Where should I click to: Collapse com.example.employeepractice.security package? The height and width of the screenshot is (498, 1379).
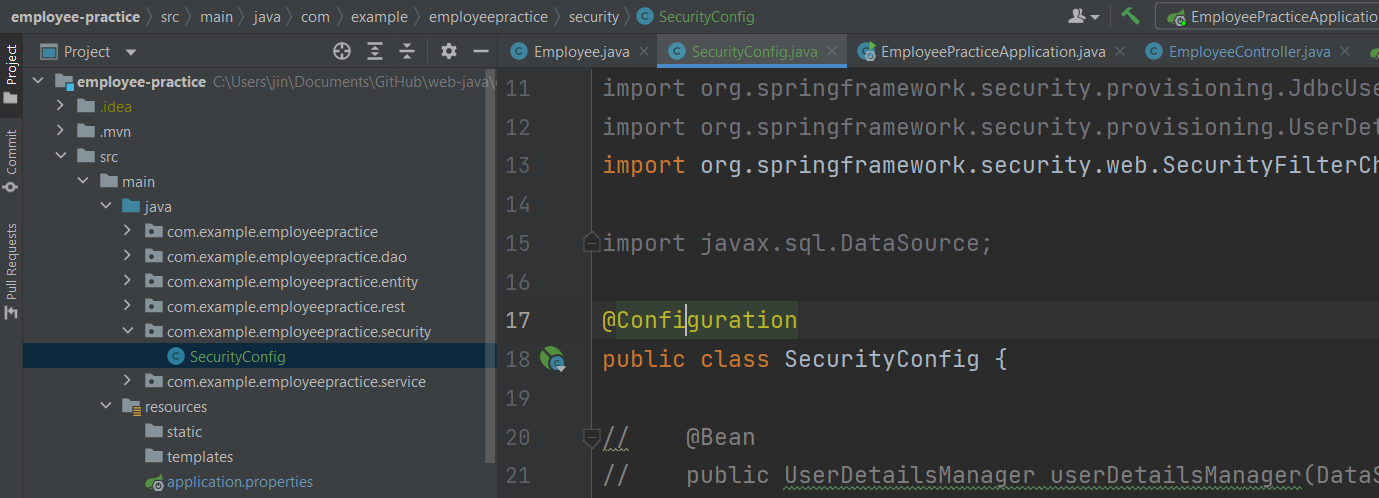point(127,332)
